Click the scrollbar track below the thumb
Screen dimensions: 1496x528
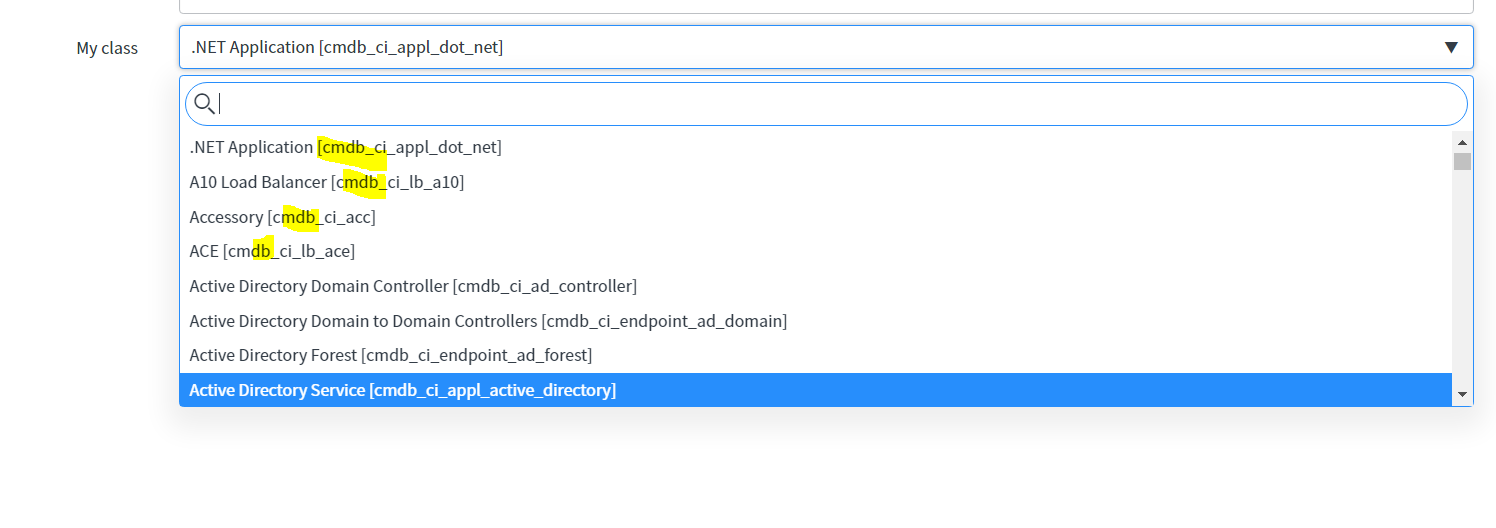click(1462, 278)
